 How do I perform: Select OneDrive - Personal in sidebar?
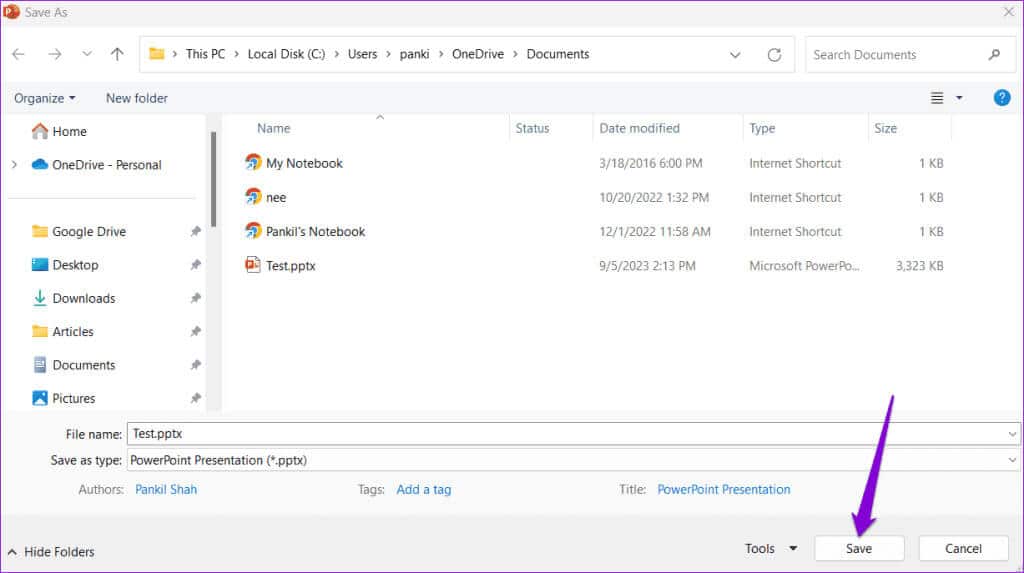point(97,165)
